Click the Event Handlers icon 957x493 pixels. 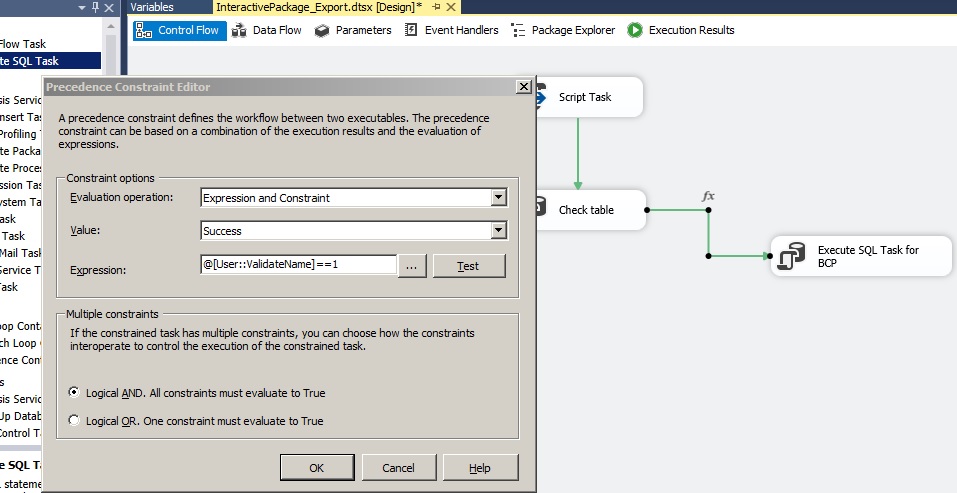click(x=411, y=30)
